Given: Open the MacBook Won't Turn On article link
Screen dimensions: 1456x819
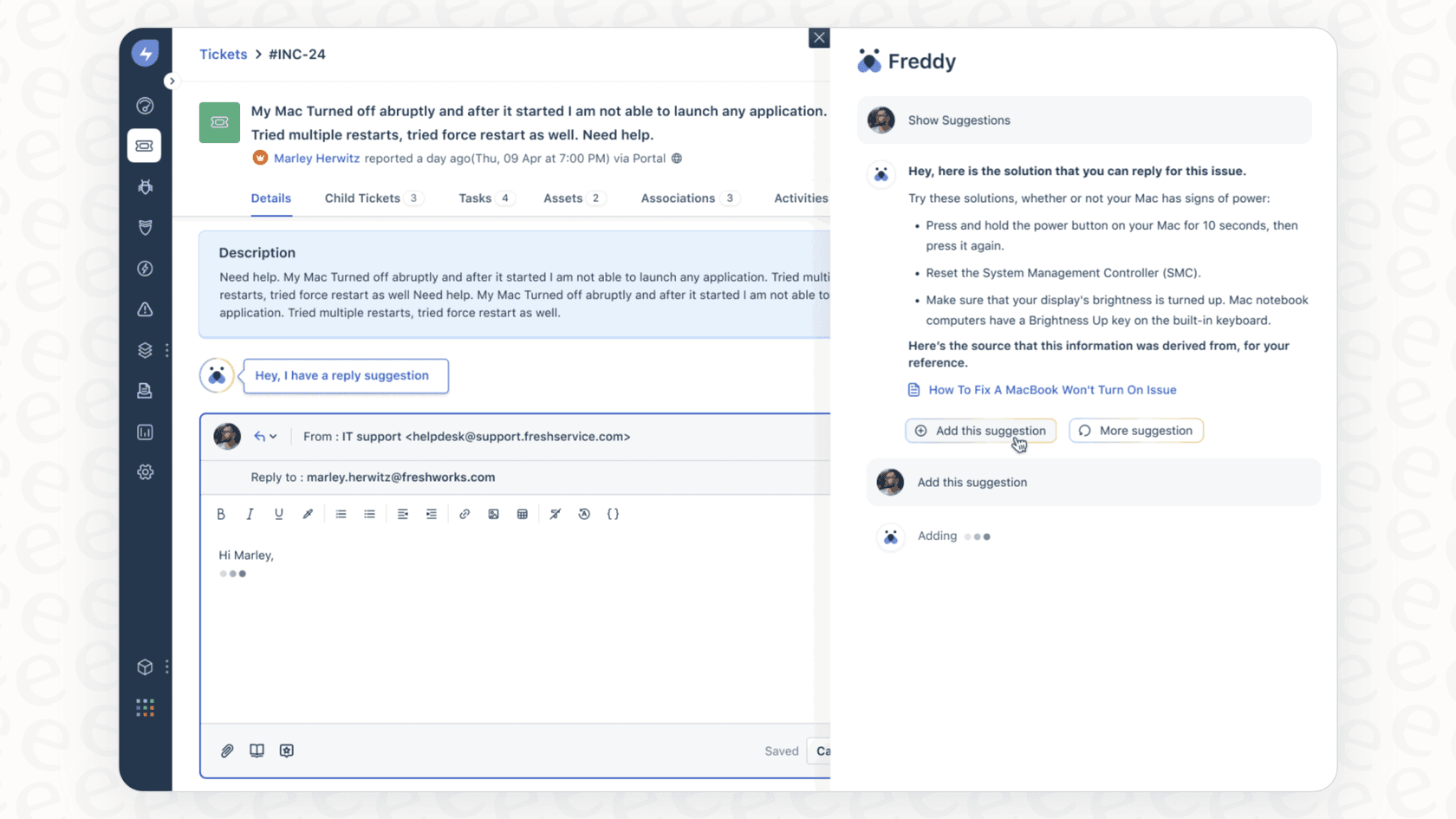Looking at the screenshot, I should click(1052, 389).
